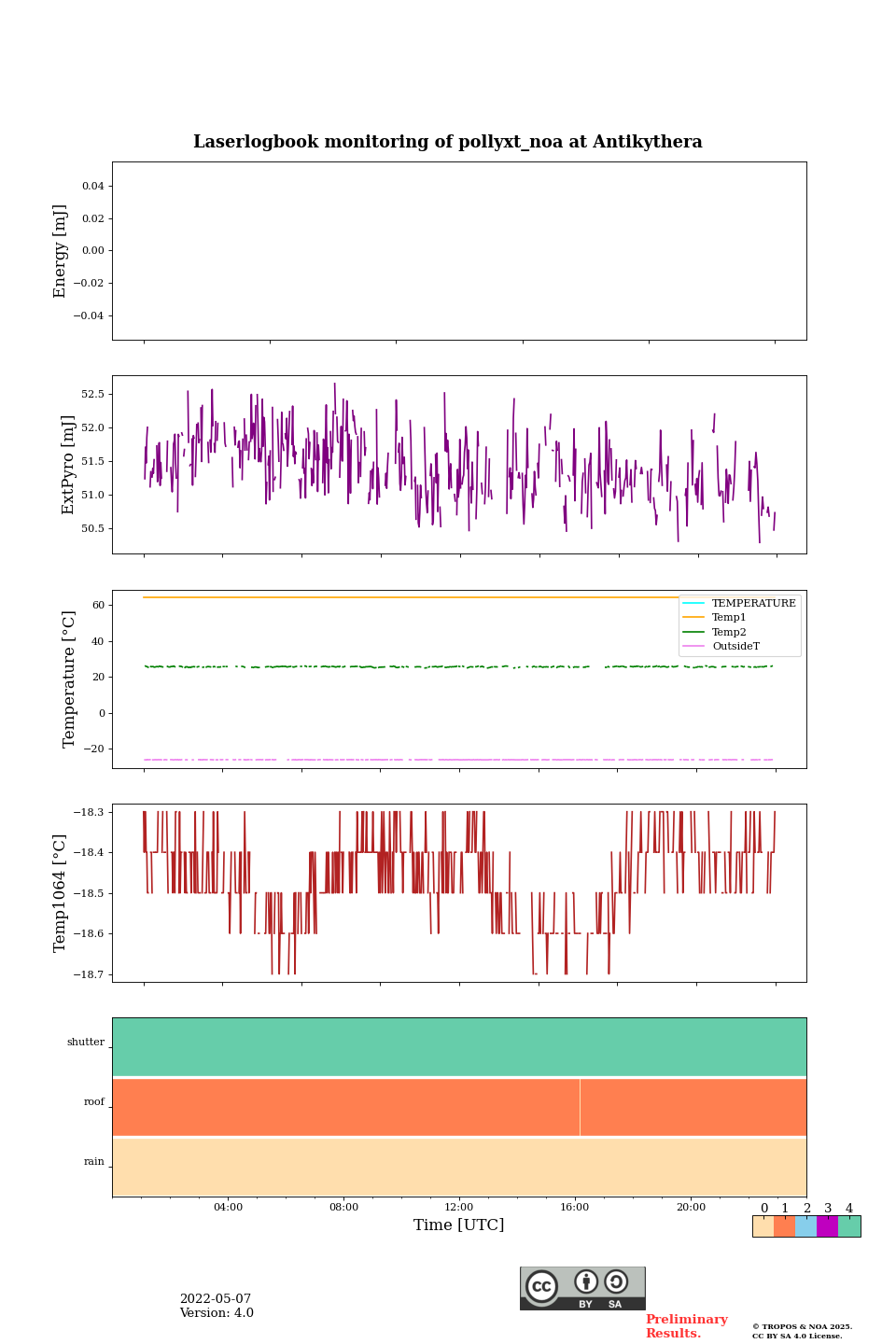The height and width of the screenshot is (1344, 896).
Task: Click the date text '2022-05-07'
Action: (216, 1299)
